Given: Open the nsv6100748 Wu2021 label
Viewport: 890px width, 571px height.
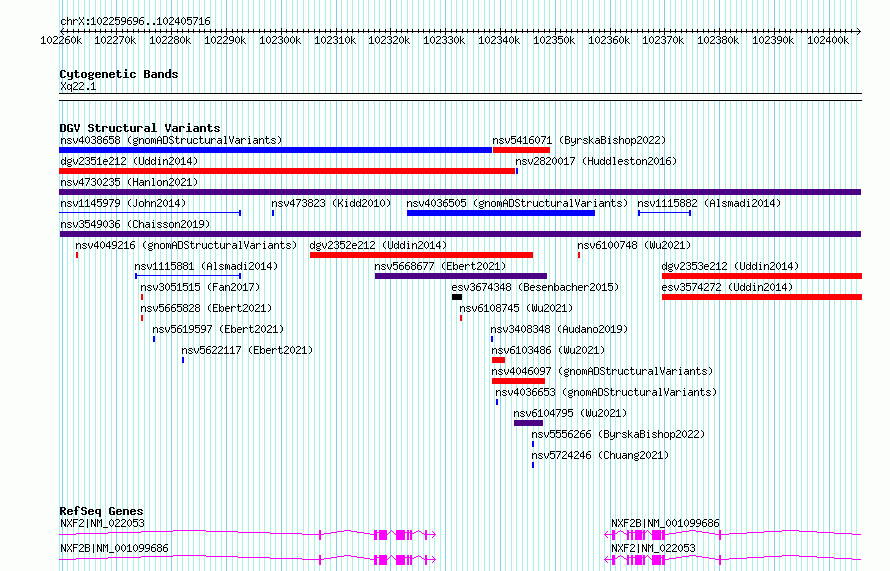Looking at the screenshot, I should [634, 245].
